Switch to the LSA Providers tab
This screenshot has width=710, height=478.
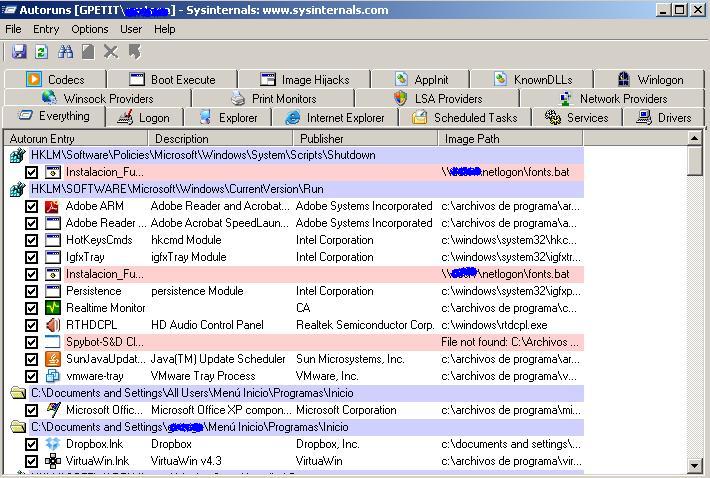pyautogui.click(x=437, y=98)
